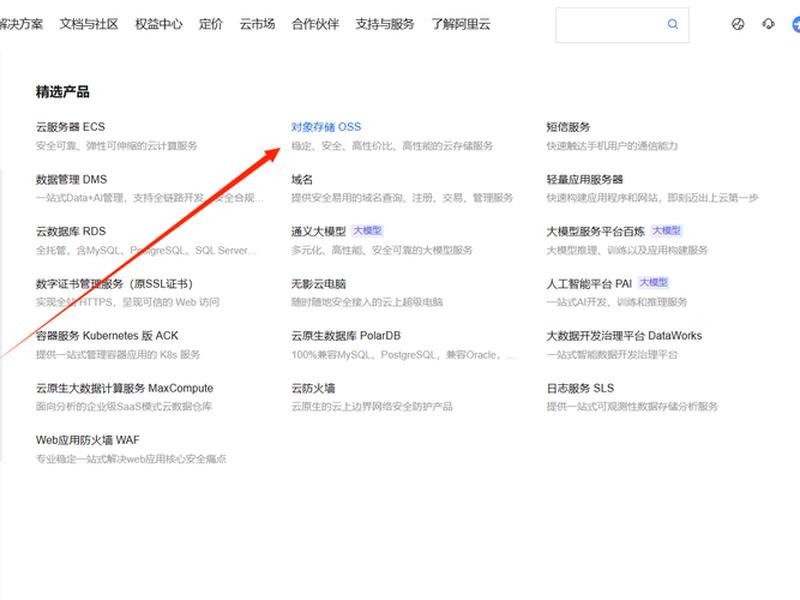This screenshot has width=800, height=600.
Task: Click description 一站式智能数据开发治理平台
Action: (612, 355)
